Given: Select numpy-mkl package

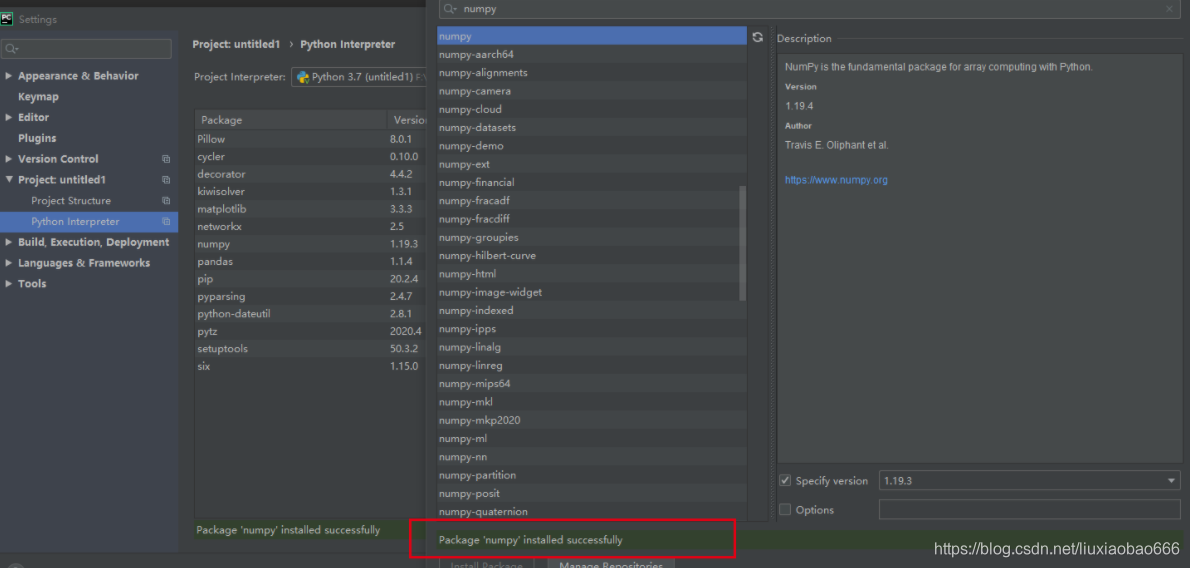Looking at the screenshot, I should pos(591,402).
